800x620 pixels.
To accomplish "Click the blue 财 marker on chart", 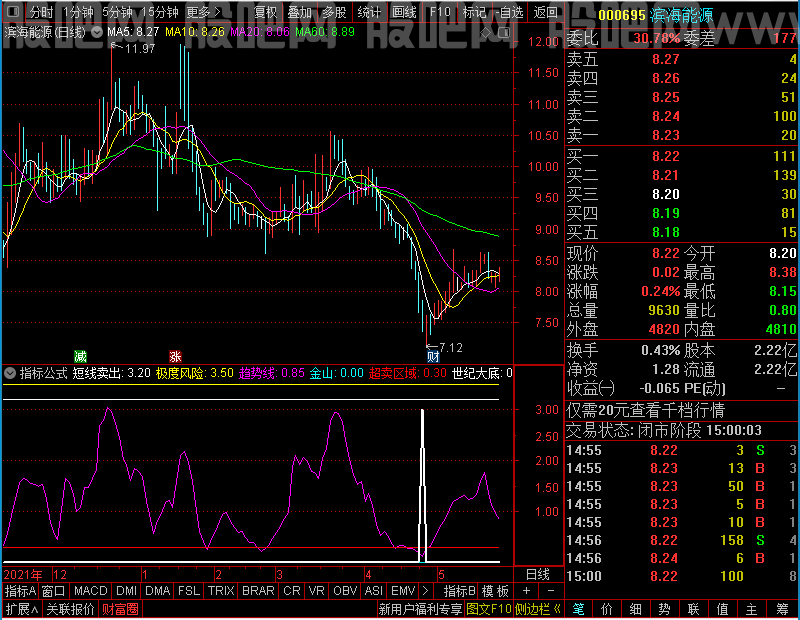I will click(433, 356).
